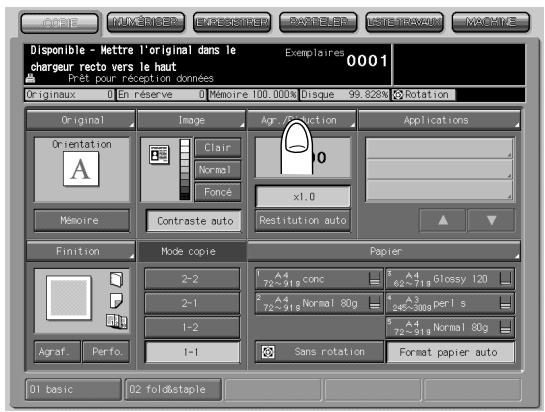Select Clair density
The height and width of the screenshot is (412, 545).
click(x=218, y=148)
